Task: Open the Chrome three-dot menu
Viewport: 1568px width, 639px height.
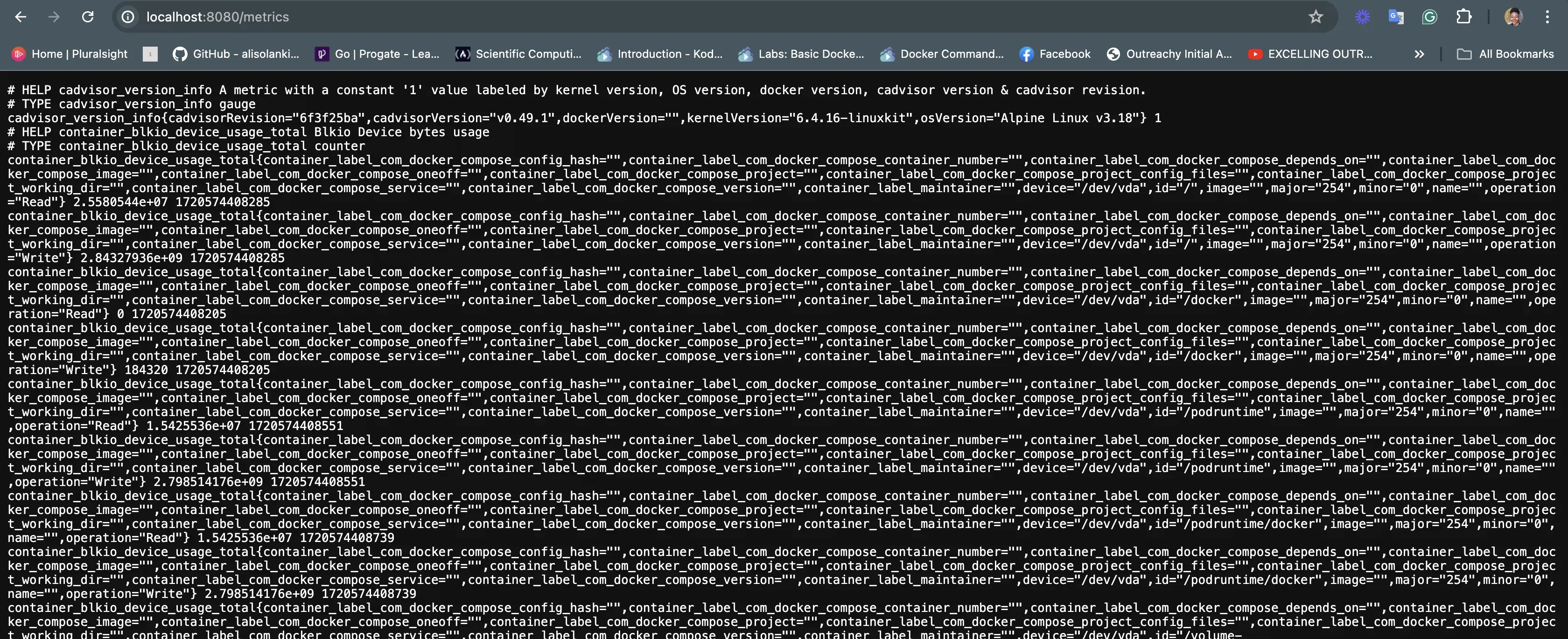Action: [x=1547, y=17]
